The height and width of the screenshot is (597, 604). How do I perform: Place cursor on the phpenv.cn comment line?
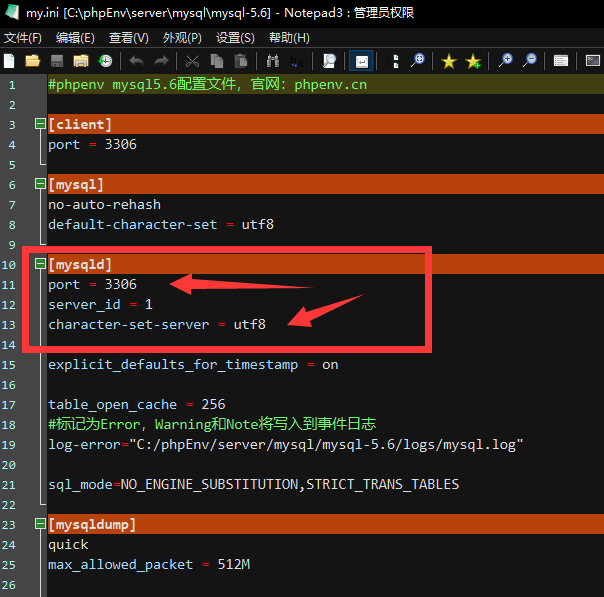tap(207, 84)
